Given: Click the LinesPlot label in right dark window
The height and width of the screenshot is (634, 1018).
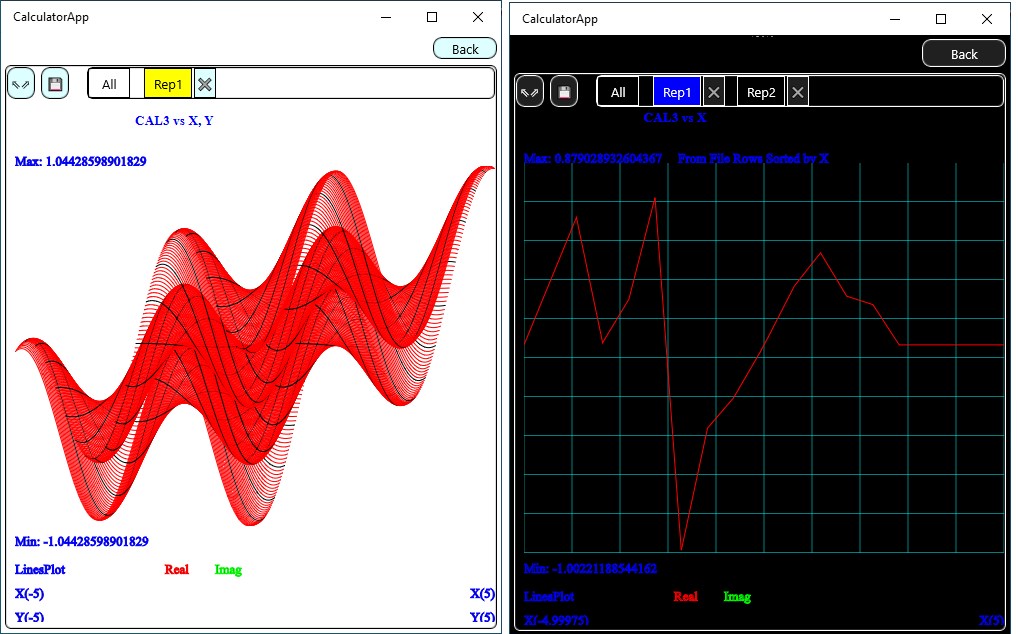Looking at the screenshot, I should click(x=549, y=596).
